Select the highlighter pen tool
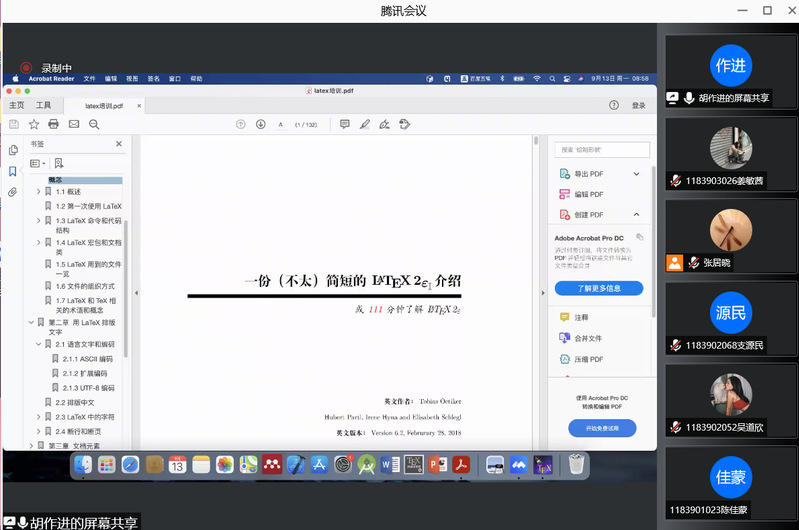The height and width of the screenshot is (530, 799). [x=364, y=124]
